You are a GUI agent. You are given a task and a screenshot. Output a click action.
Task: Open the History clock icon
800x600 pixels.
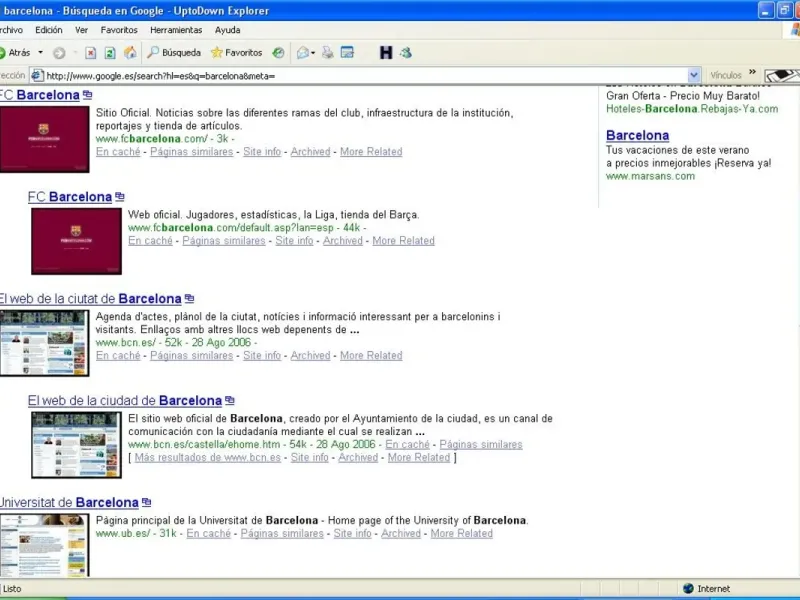tap(278, 53)
